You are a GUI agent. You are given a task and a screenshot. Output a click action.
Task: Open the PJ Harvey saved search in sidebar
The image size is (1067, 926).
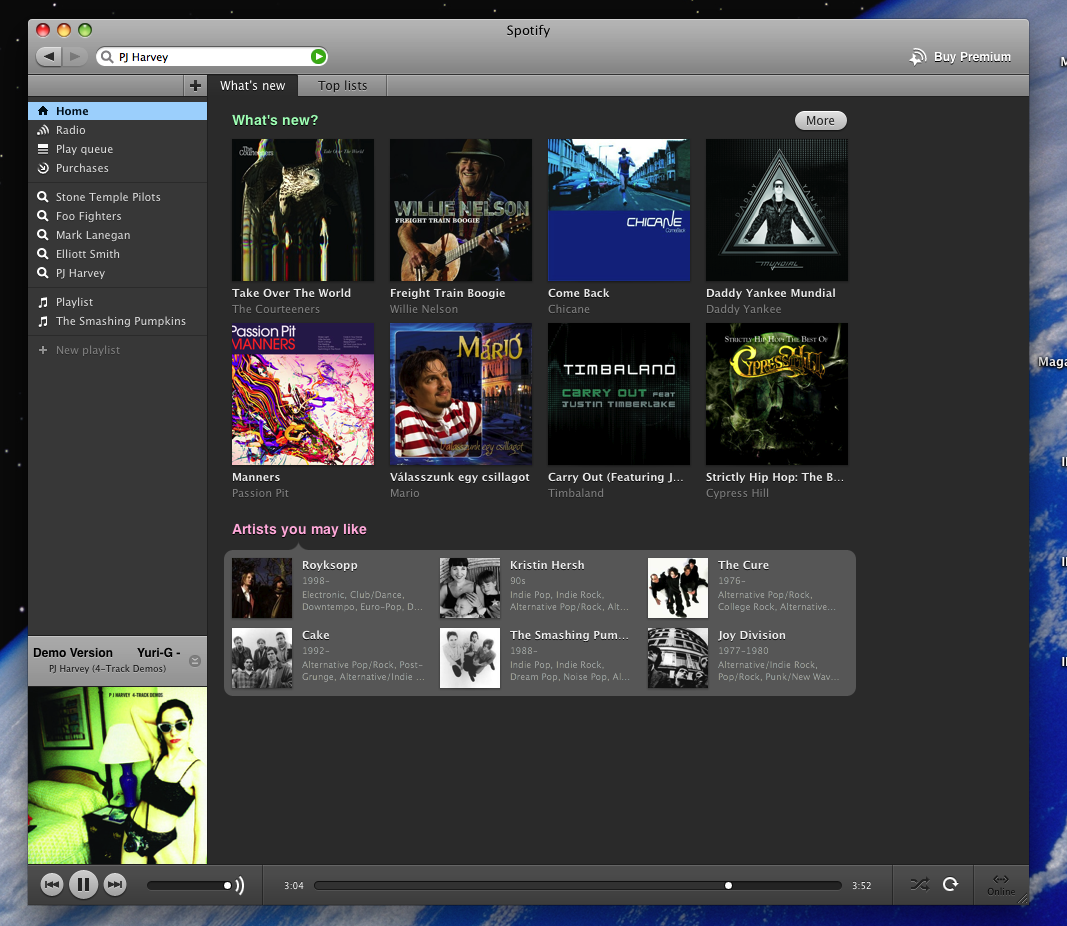click(117, 273)
